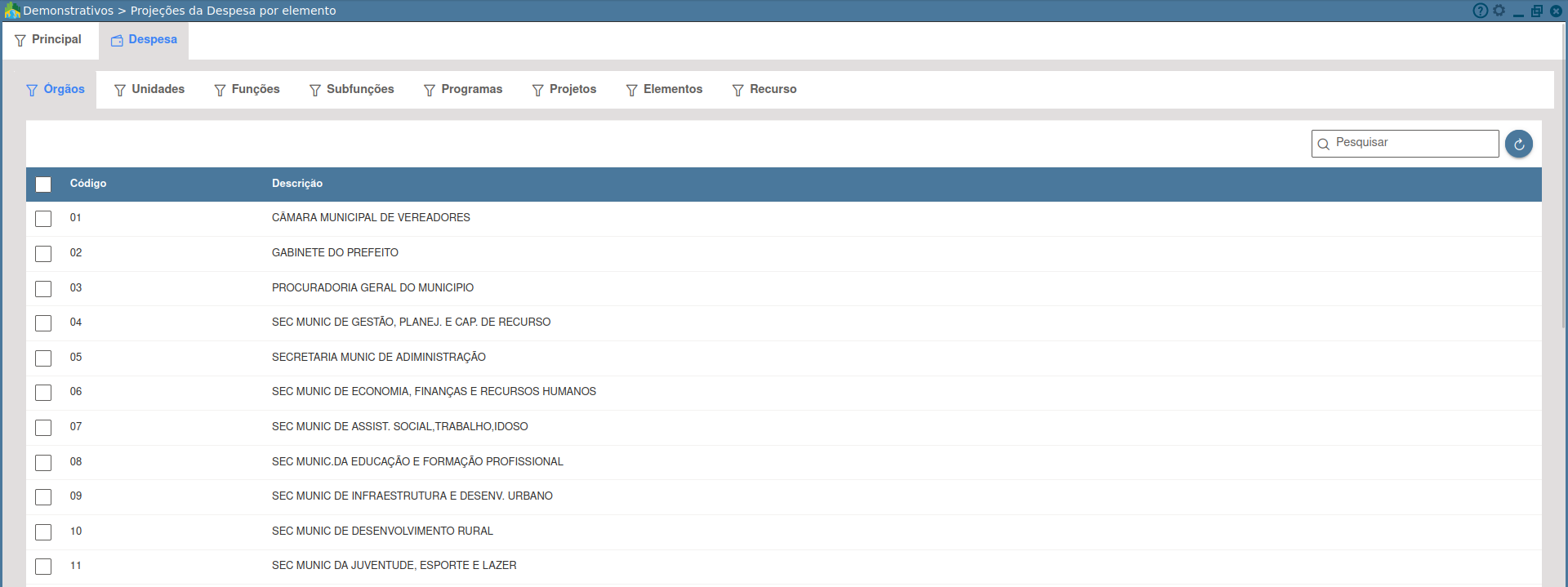Click the application logo in title bar

click(11, 11)
